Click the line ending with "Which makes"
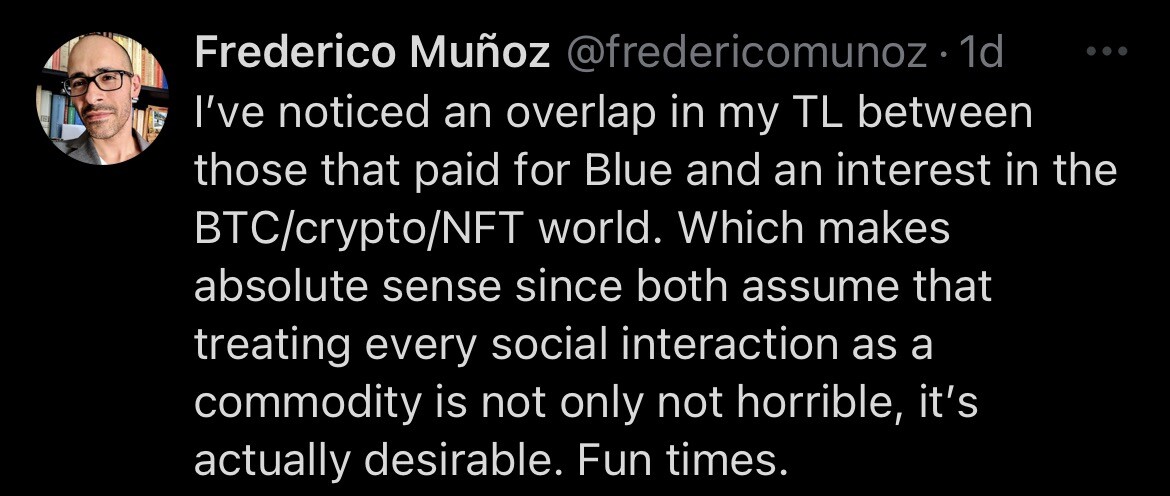The height and width of the screenshot is (496, 1170). [570, 229]
